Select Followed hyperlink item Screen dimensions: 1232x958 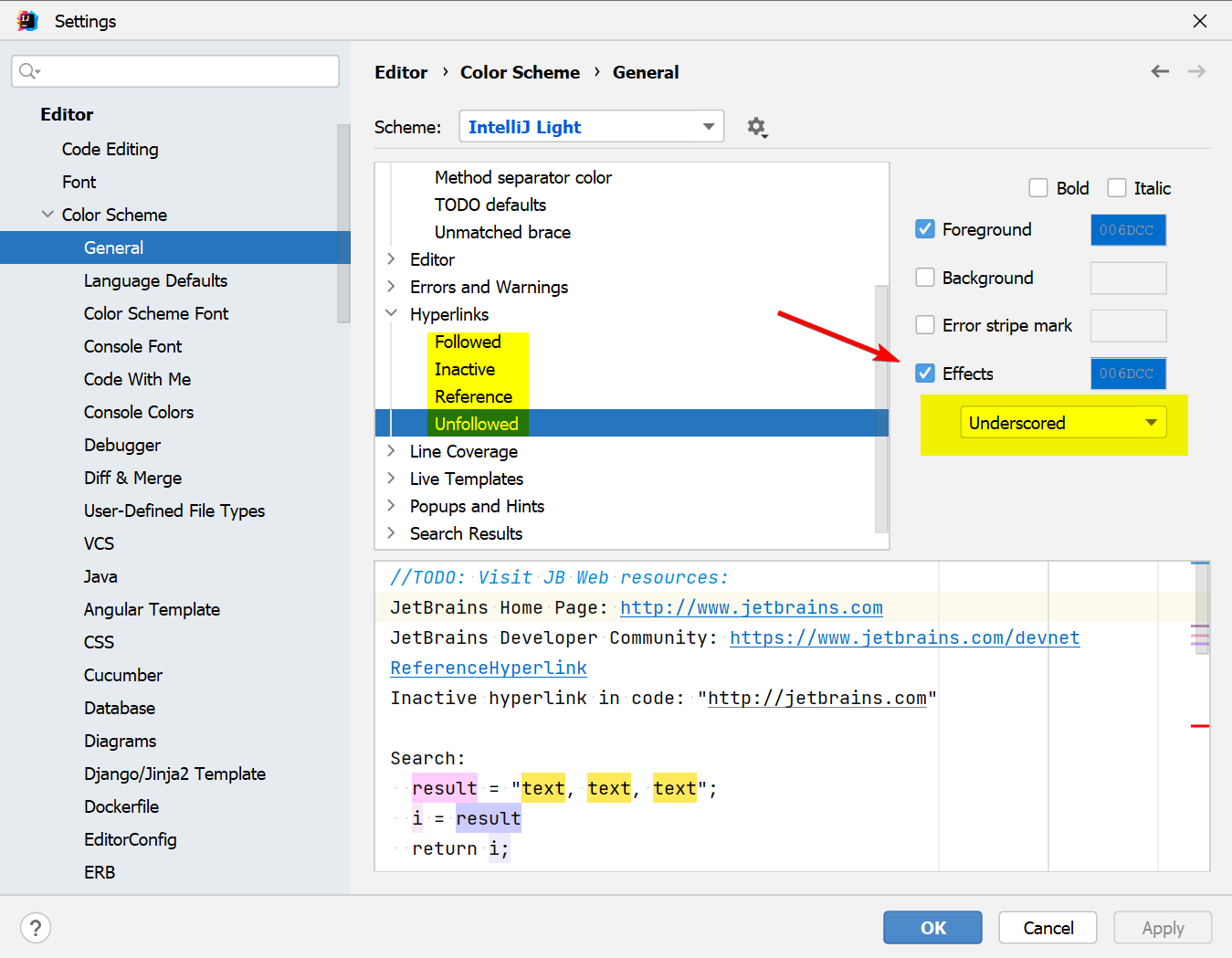click(x=468, y=342)
